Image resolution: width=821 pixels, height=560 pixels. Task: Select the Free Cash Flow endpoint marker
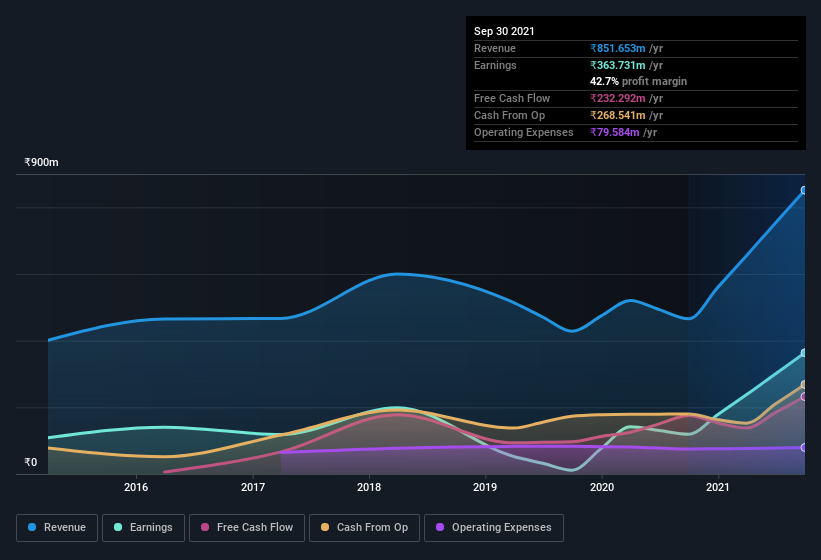[804, 397]
